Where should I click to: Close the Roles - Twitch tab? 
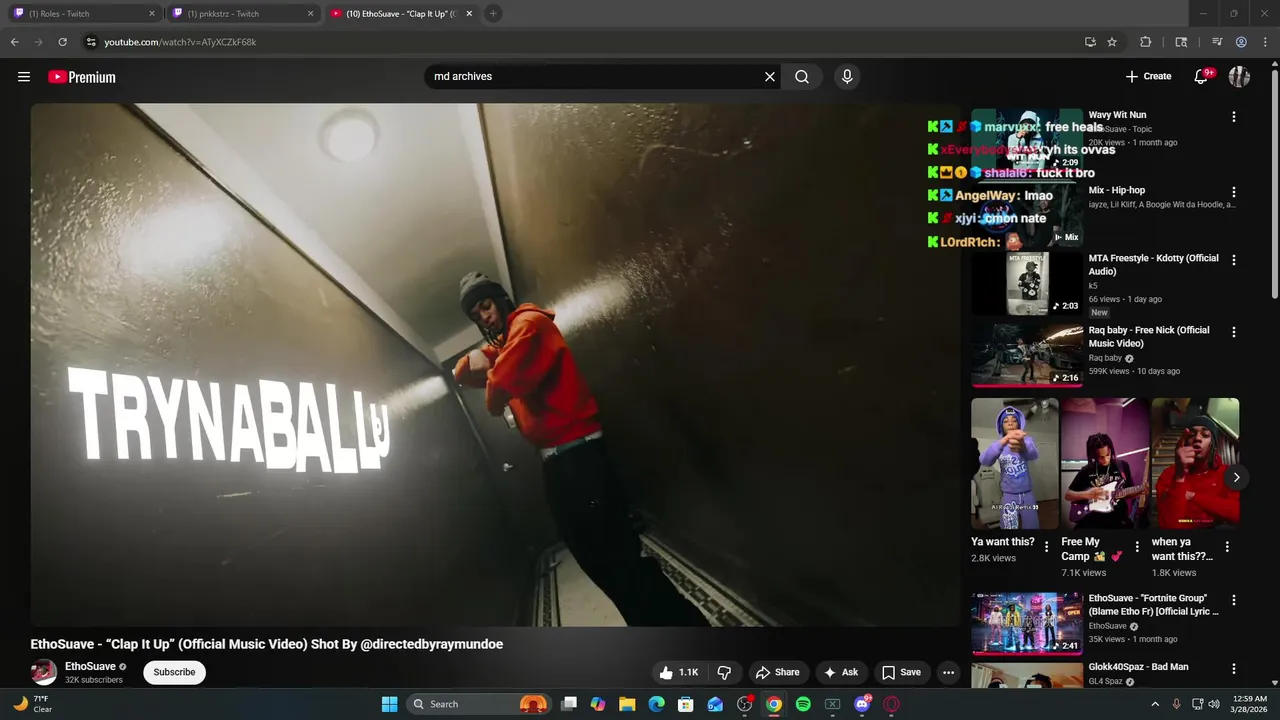click(152, 14)
